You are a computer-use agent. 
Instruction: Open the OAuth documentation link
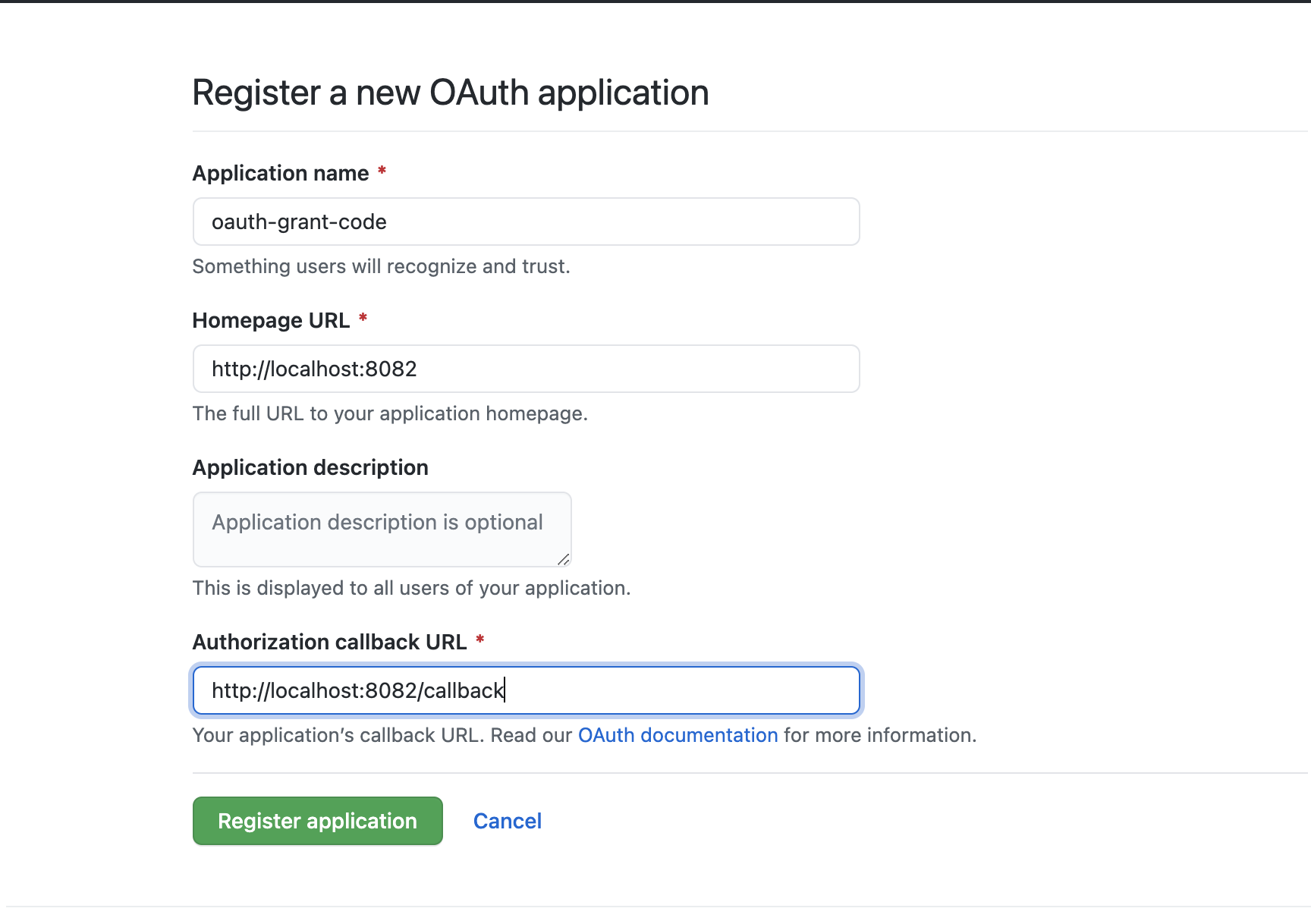tap(678, 735)
